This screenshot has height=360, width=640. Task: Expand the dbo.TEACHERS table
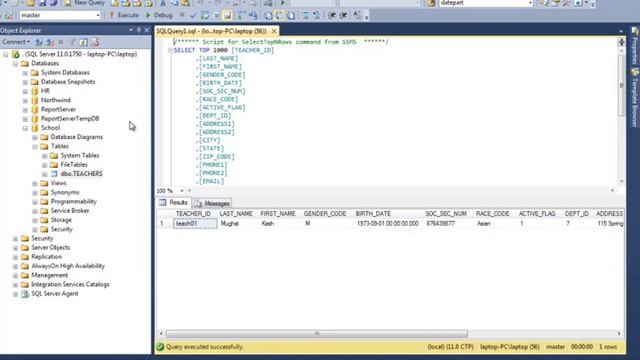tap(45, 174)
